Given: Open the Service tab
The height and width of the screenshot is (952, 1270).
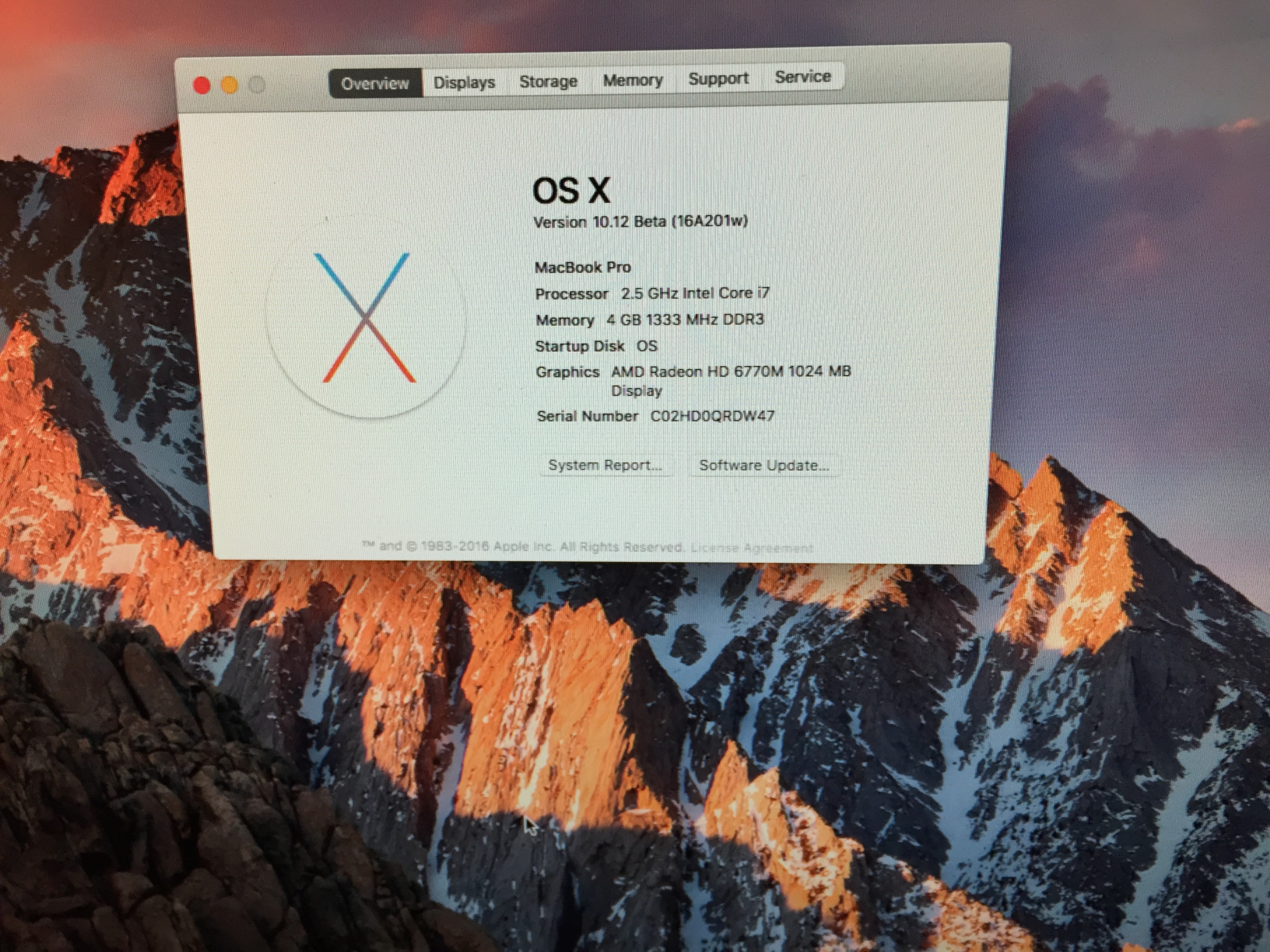Looking at the screenshot, I should [x=803, y=77].
